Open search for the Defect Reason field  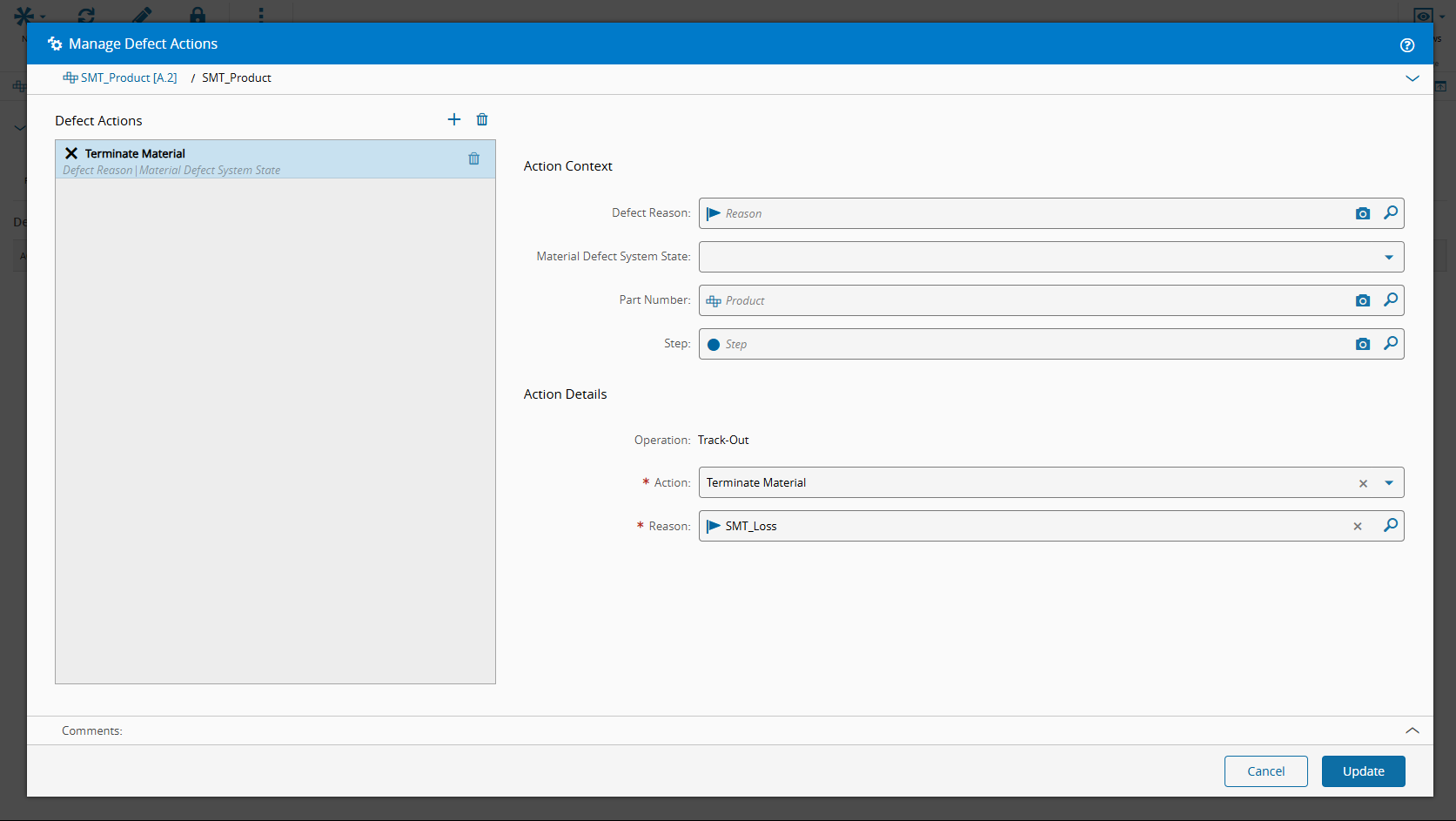tap(1391, 212)
